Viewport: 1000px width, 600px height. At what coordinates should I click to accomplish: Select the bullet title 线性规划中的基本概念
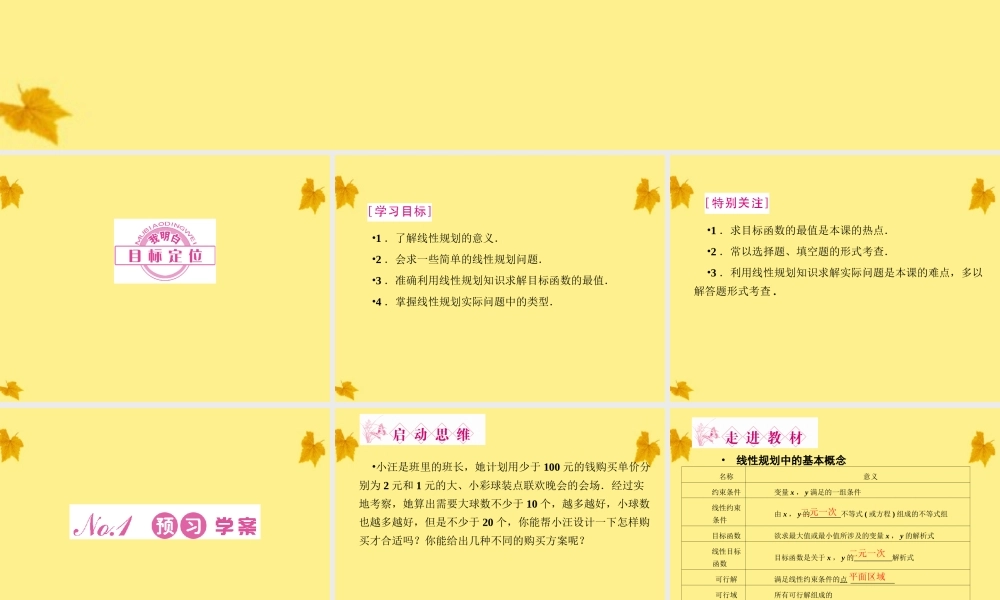pos(791,460)
